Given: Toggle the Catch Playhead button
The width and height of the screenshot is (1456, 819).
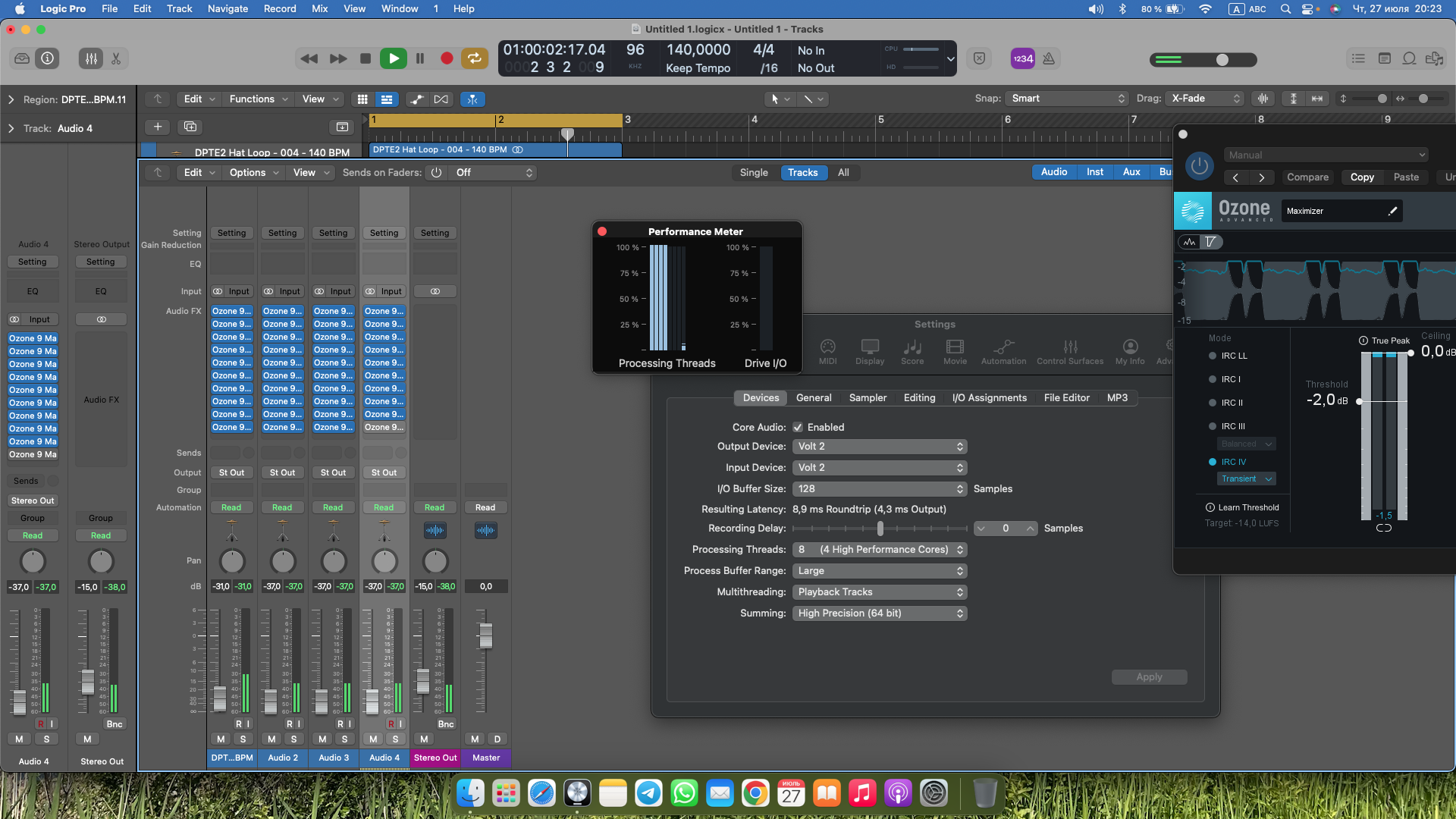Looking at the screenshot, I should (472, 99).
